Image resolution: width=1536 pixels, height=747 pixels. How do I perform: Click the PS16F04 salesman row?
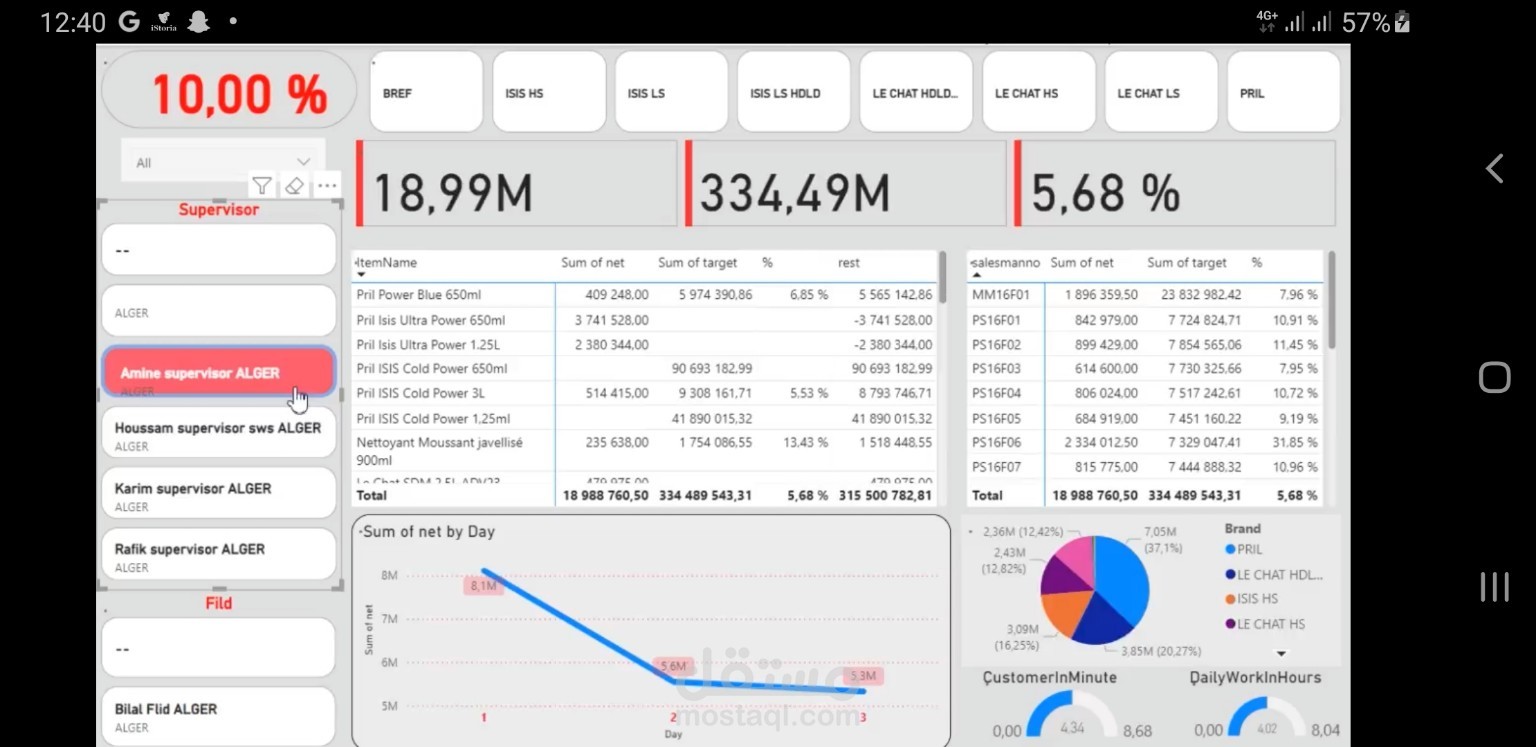point(1145,393)
